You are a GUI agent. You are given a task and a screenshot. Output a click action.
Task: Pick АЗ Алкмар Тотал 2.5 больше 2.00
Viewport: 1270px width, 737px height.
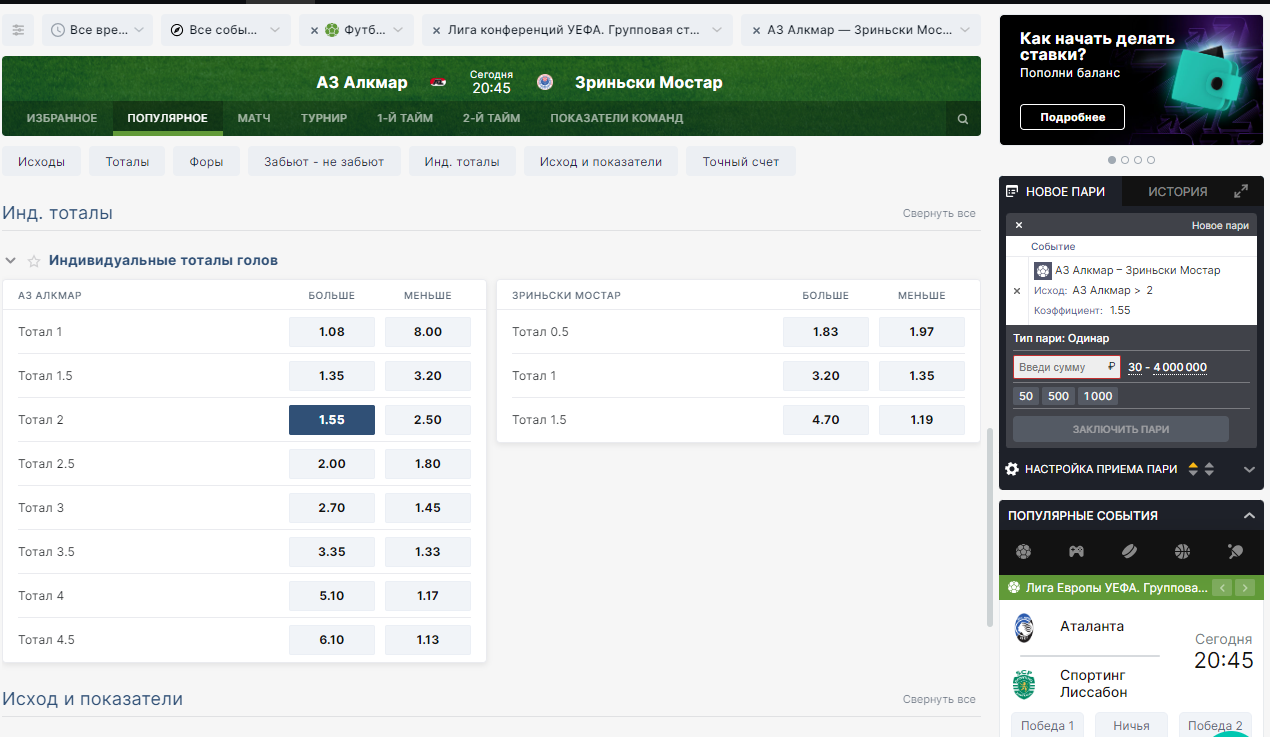[x=332, y=464]
